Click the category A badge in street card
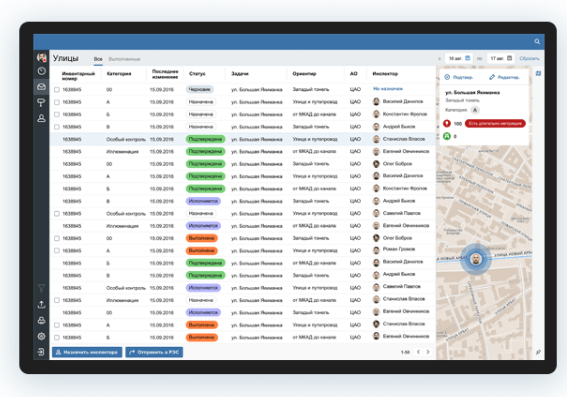567x397 pixels. pos(475,110)
